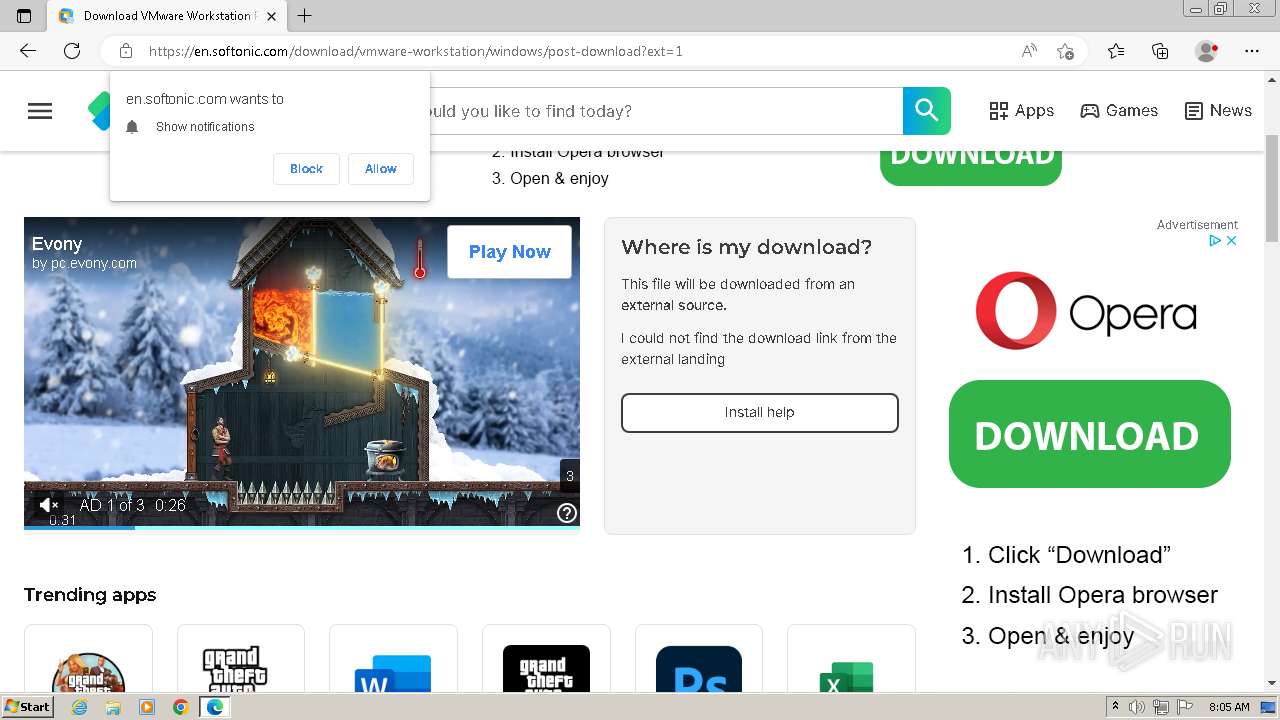This screenshot has height=720, width=1280.
Task: Click the green search magnifier button
Action: pos(926,111)
